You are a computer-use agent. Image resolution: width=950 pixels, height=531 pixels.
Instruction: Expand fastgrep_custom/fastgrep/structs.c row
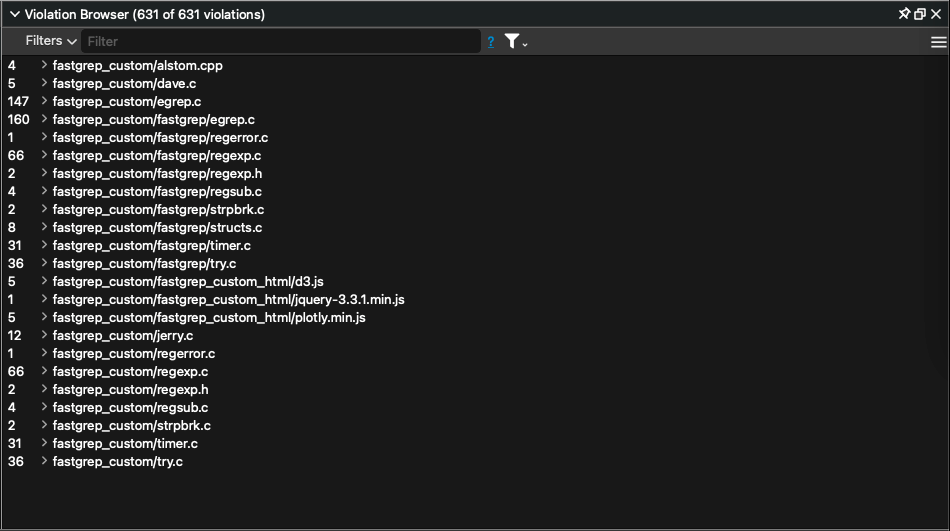[44, 227]
